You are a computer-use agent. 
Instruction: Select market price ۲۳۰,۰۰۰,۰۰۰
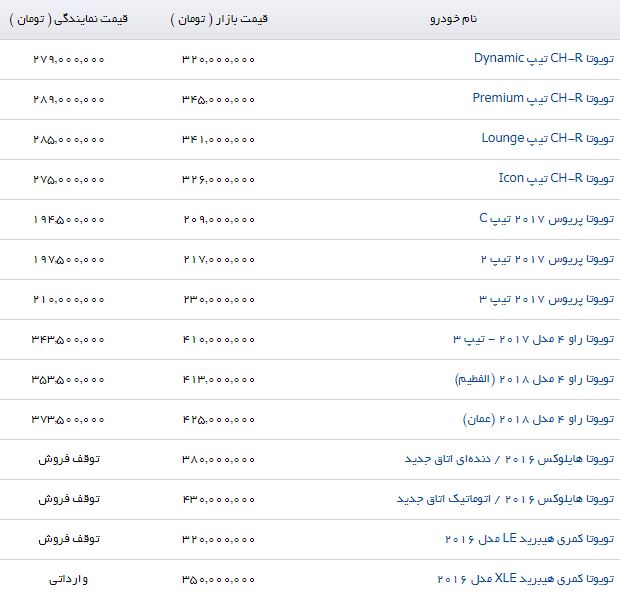click(219, 299)
